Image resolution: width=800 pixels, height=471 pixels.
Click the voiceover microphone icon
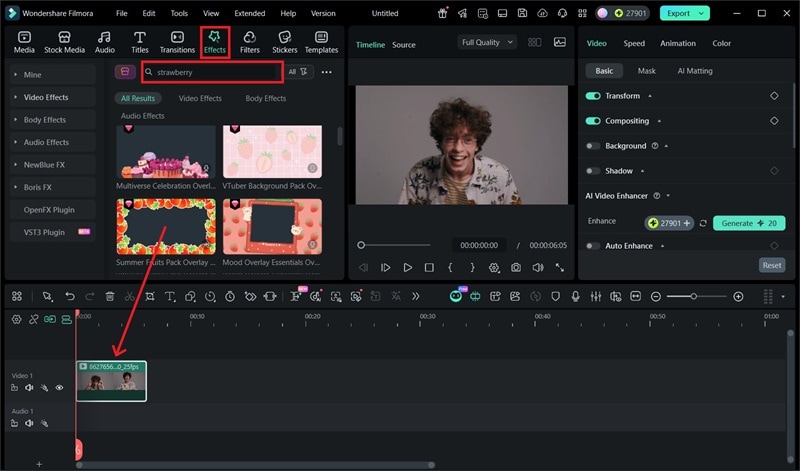(x=576, y=296)
